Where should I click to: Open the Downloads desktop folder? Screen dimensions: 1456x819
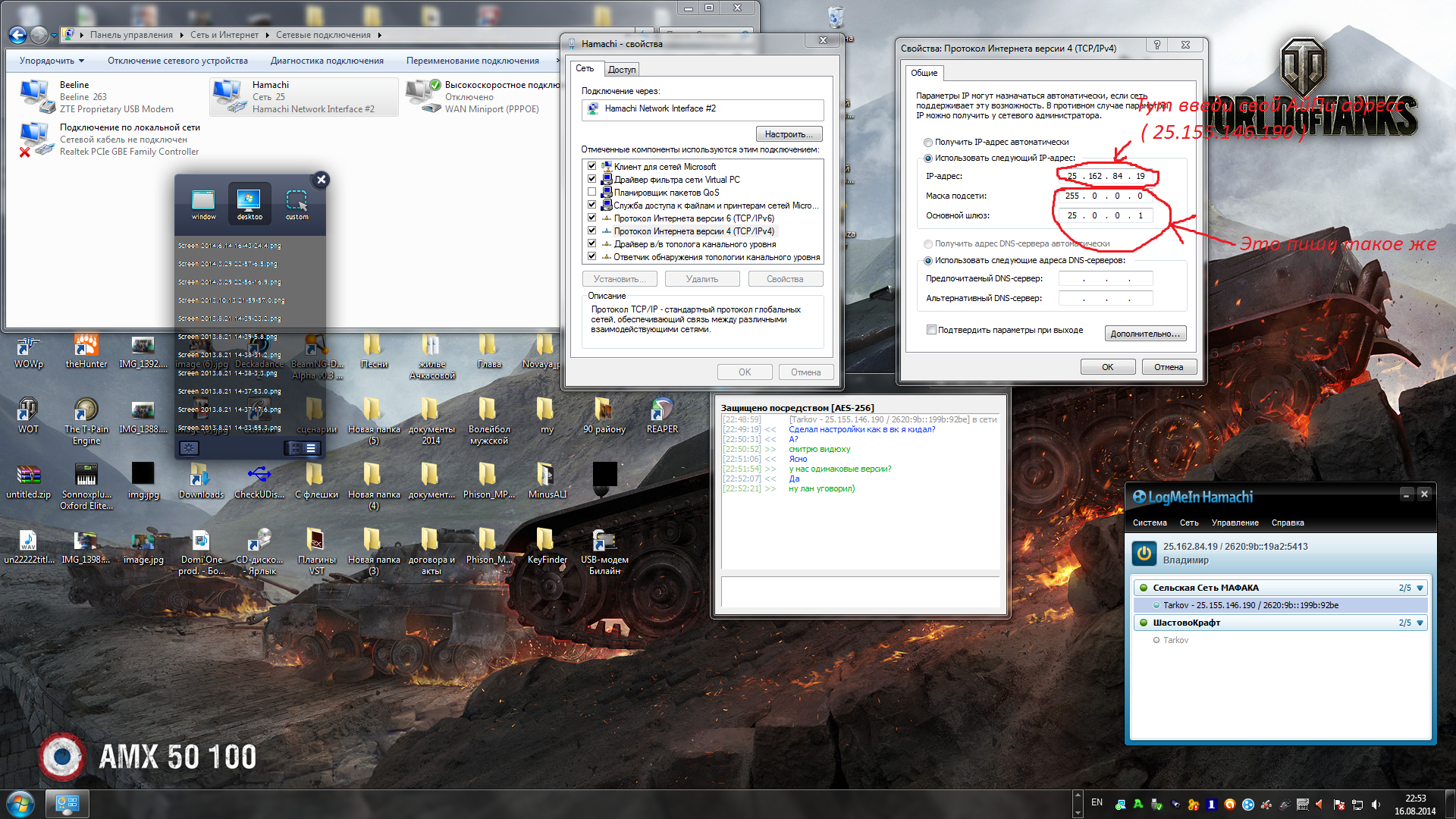click(201, 481)
